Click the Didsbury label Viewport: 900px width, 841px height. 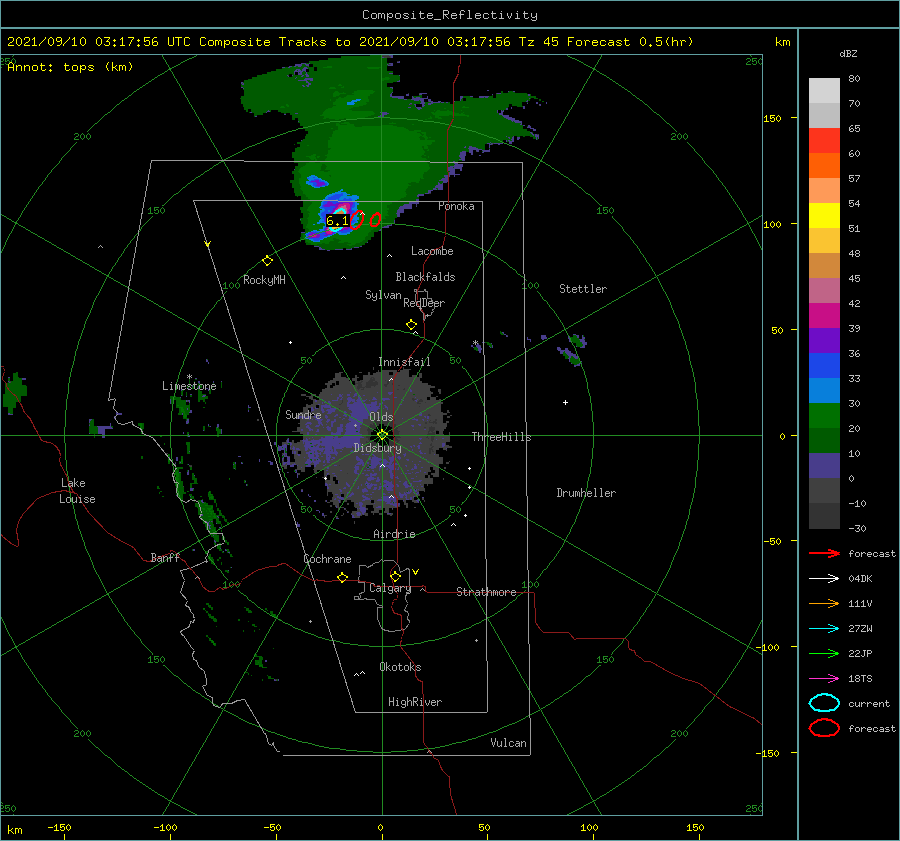(378, 448)
